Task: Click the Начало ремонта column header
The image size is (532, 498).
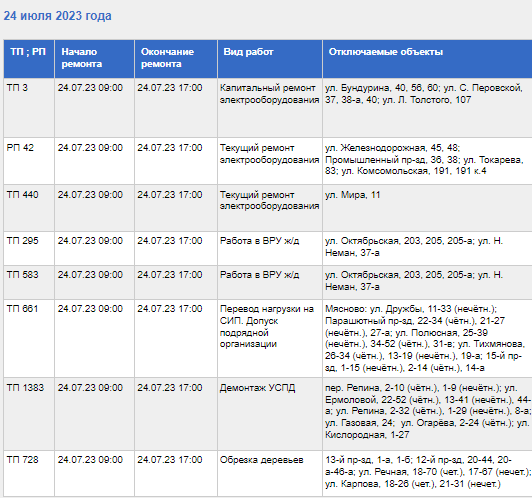Action: point(94,59)
